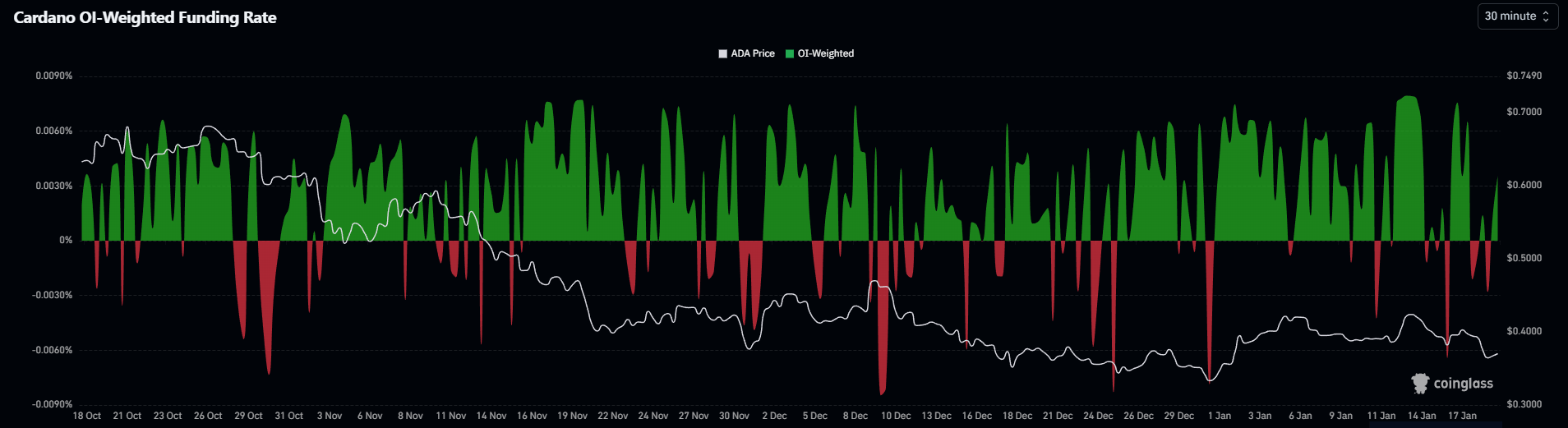Click the 30 Nov date label
This screenshot has width=1568, height=428.
735,416
